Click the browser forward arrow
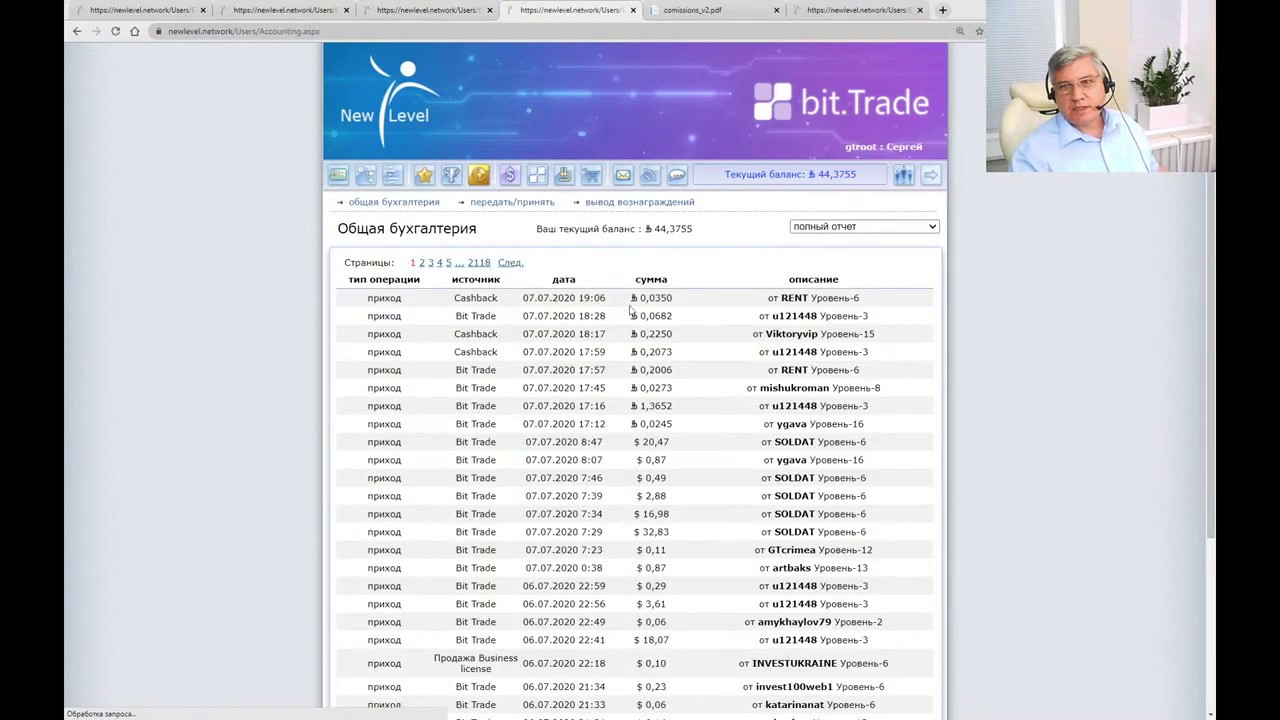 click(x=96, y=31)
